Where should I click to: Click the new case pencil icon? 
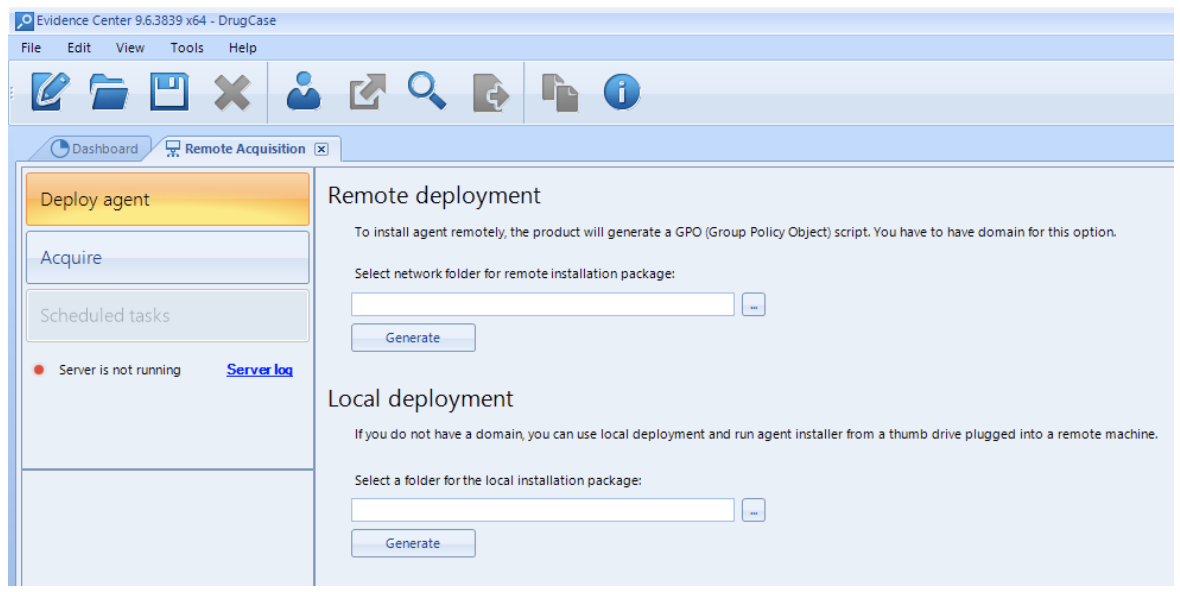pyautogui.click(x=50, y=92)
